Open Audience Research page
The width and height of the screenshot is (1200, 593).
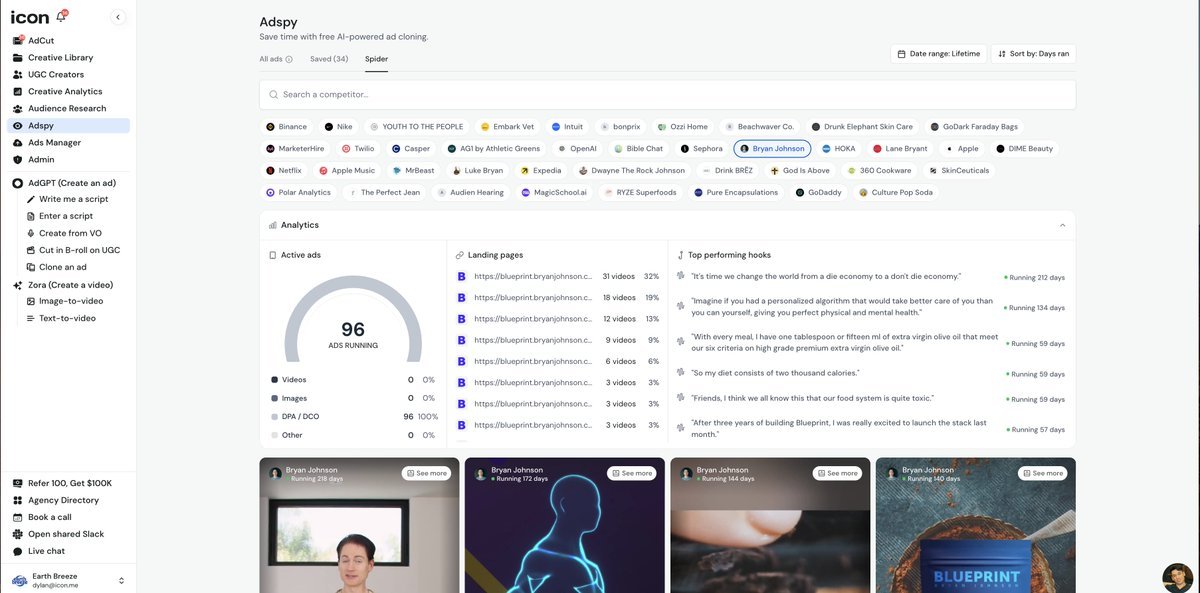click(x=67, y=109)
